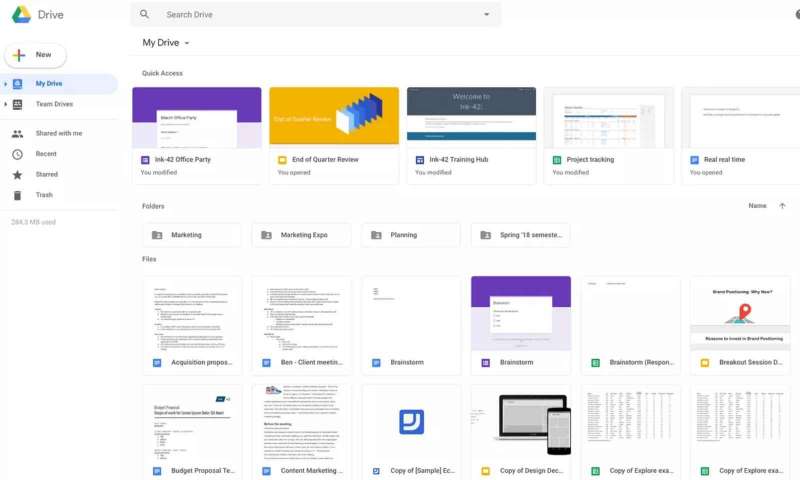
Task: Open the Planning folder
Action: point(411,235)
